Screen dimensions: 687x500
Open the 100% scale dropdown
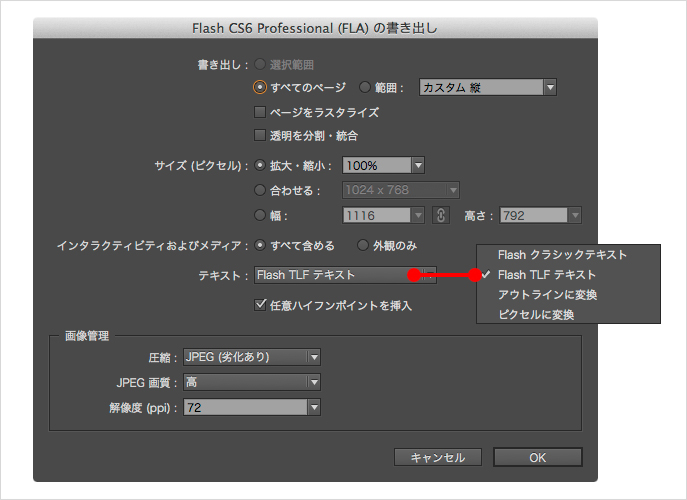(383, 165)
